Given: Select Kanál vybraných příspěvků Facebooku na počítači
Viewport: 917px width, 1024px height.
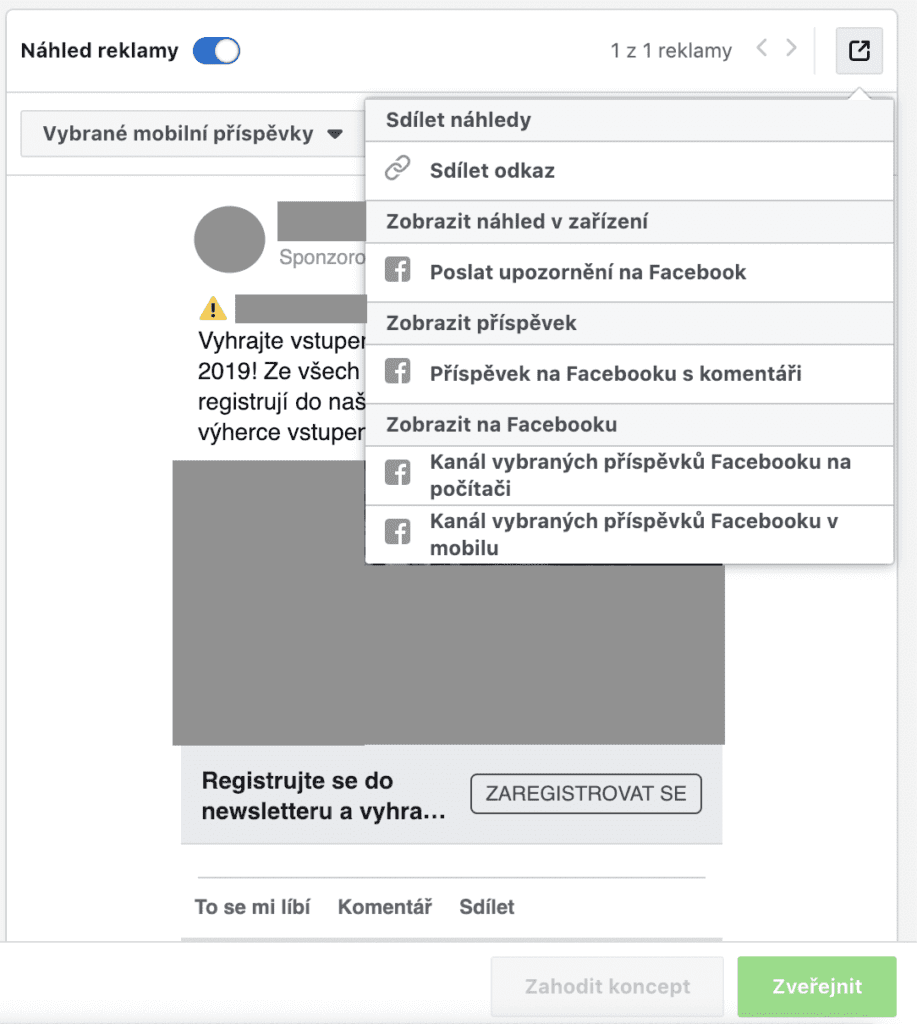Looking at the screenshot, I should 640,475.
